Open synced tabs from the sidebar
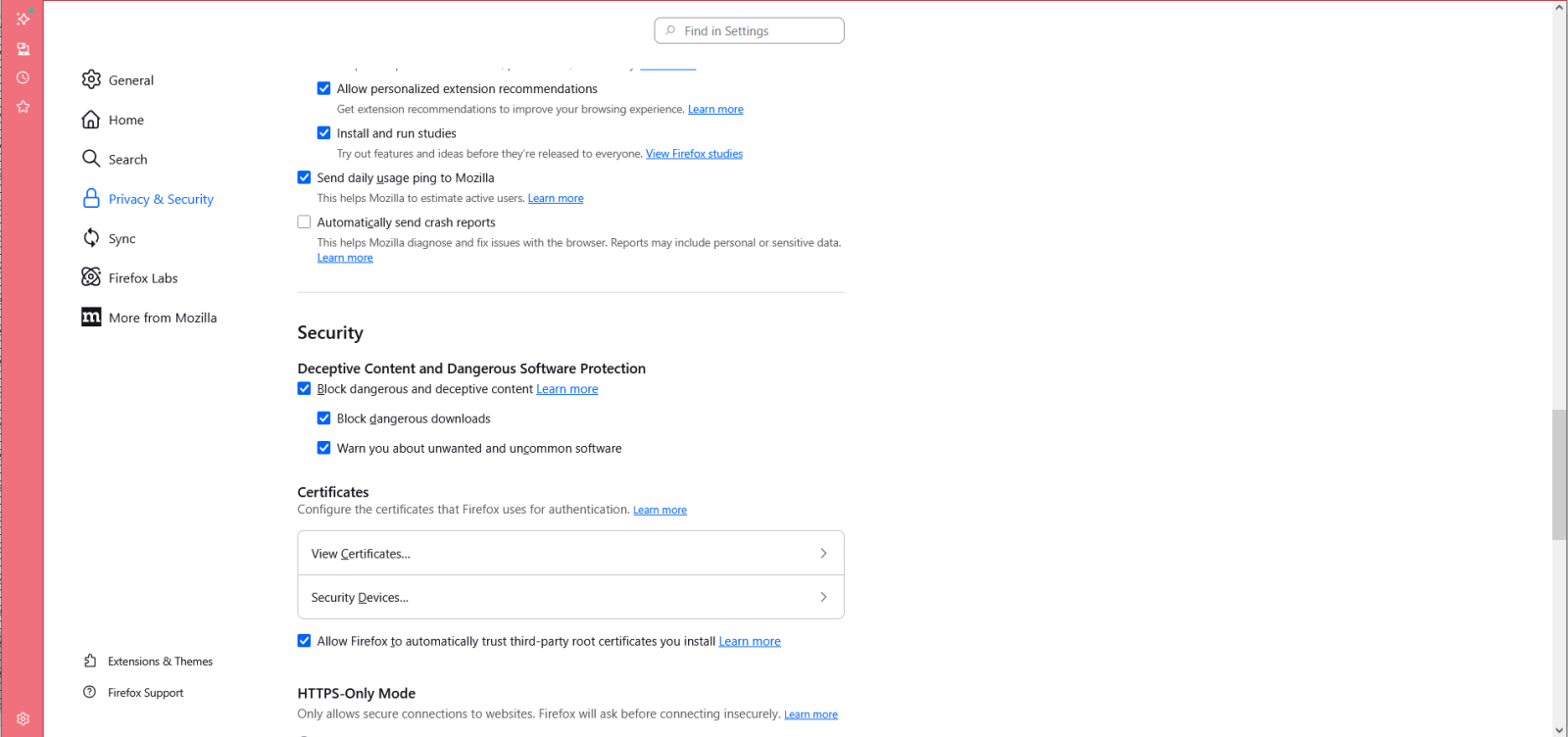Viewport: 1568px width, 737px height. (23, 49)
